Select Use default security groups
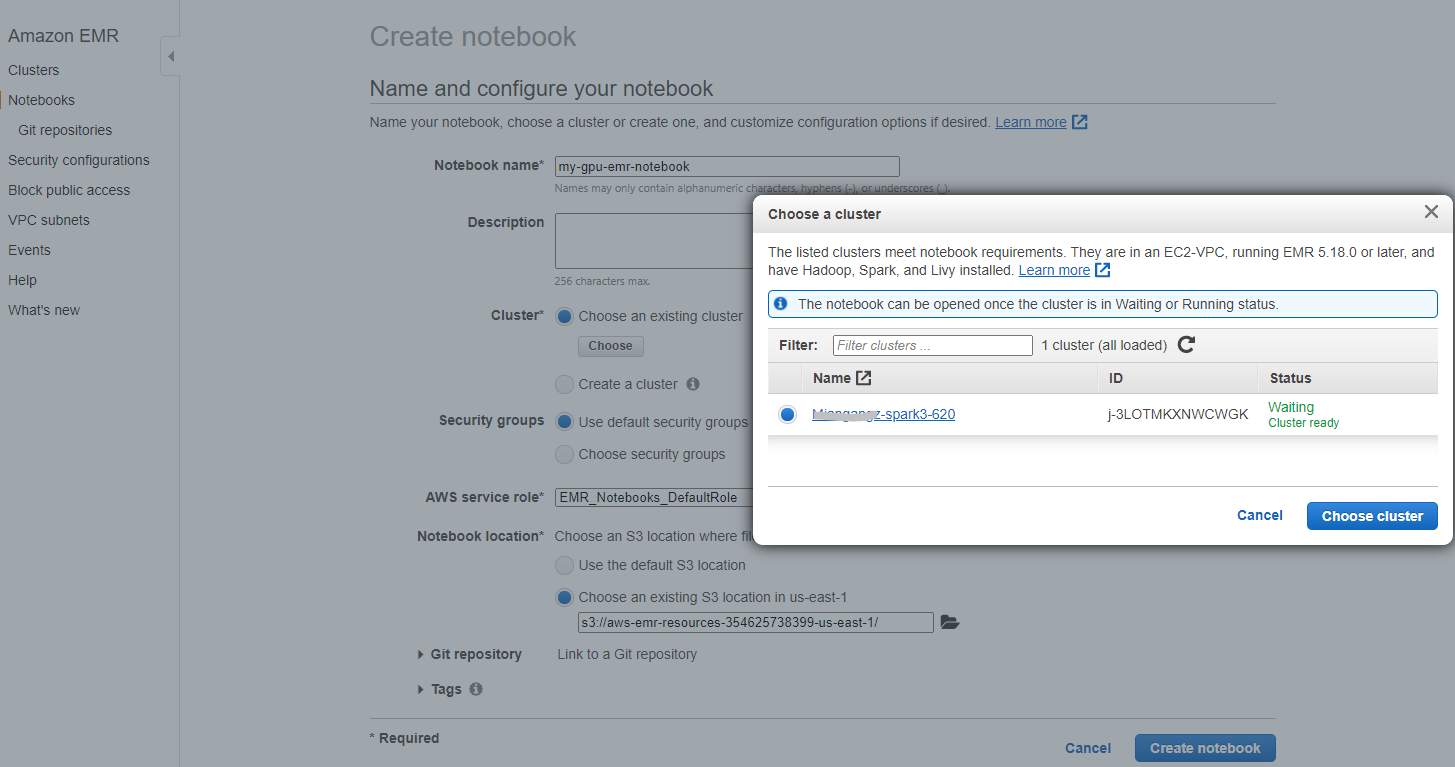Viewport: 1455px width, 767px height. click(564, 422)
